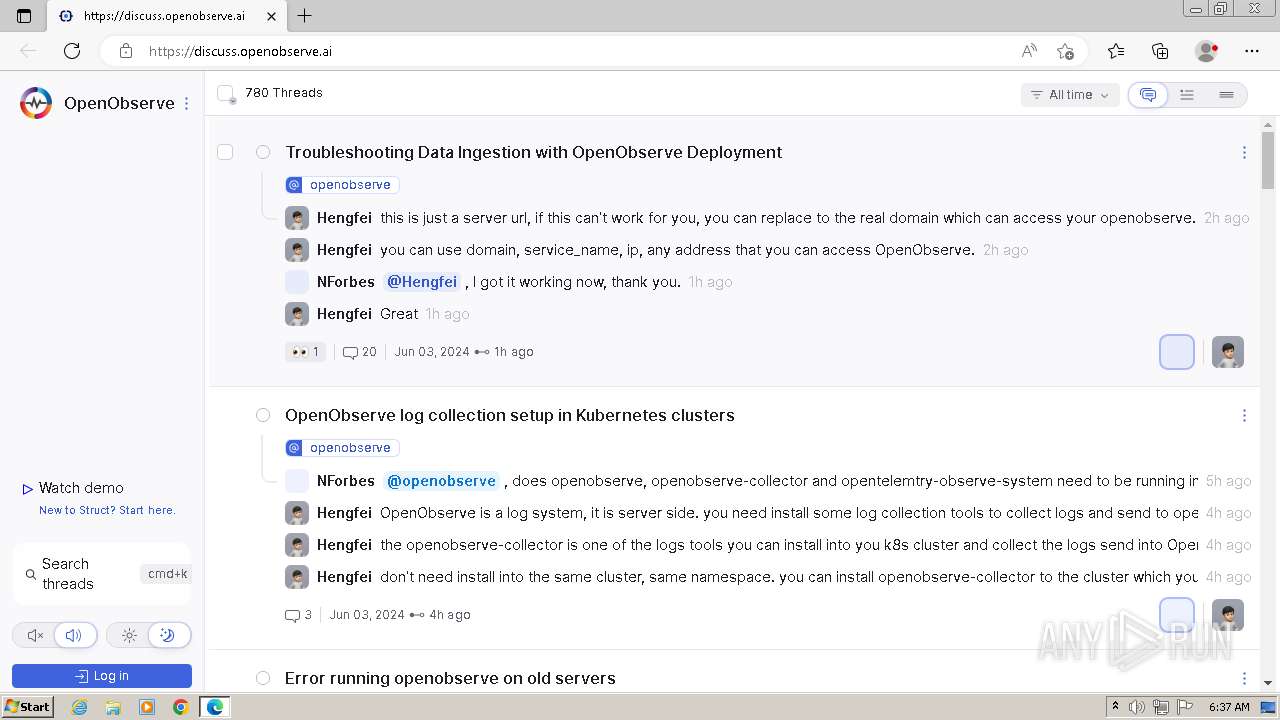Screen dimensions: 1280x720
Task: Open Troubleshooting Data Ingestion with OpenObserve Deployment thread
Action: (534, 152)
